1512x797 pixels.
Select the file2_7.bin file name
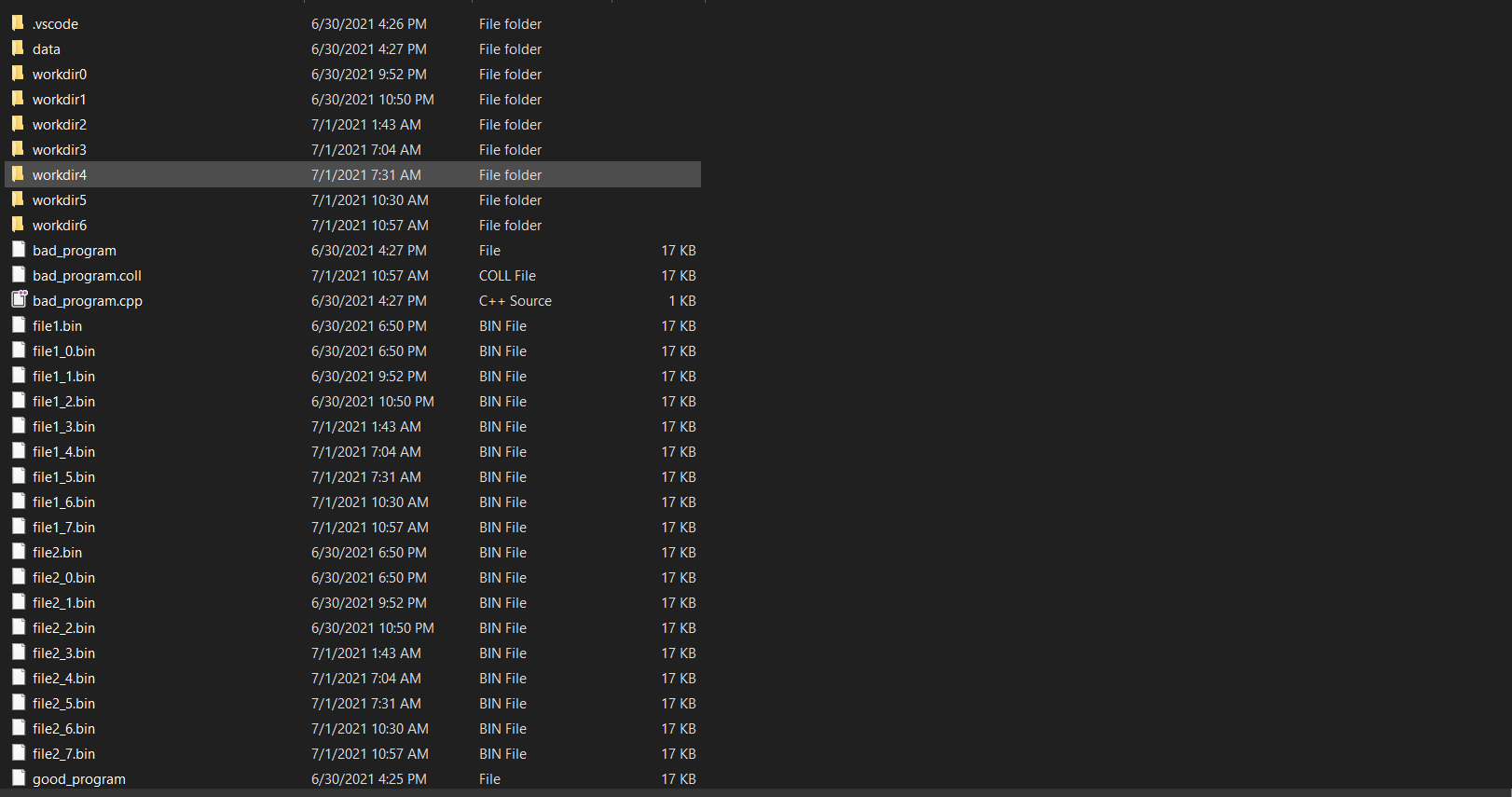(x=63, y=754)
